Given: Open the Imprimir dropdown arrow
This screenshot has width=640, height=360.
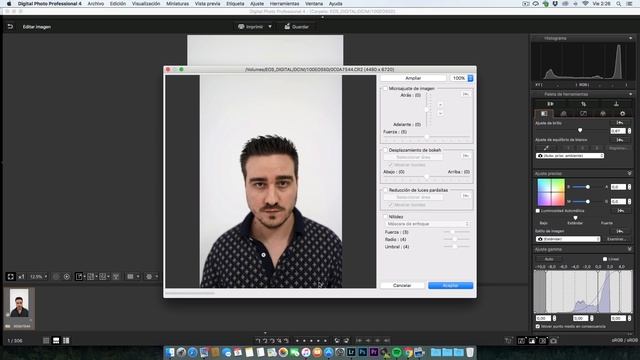Looking at the screenshot, I should (270, 27).
